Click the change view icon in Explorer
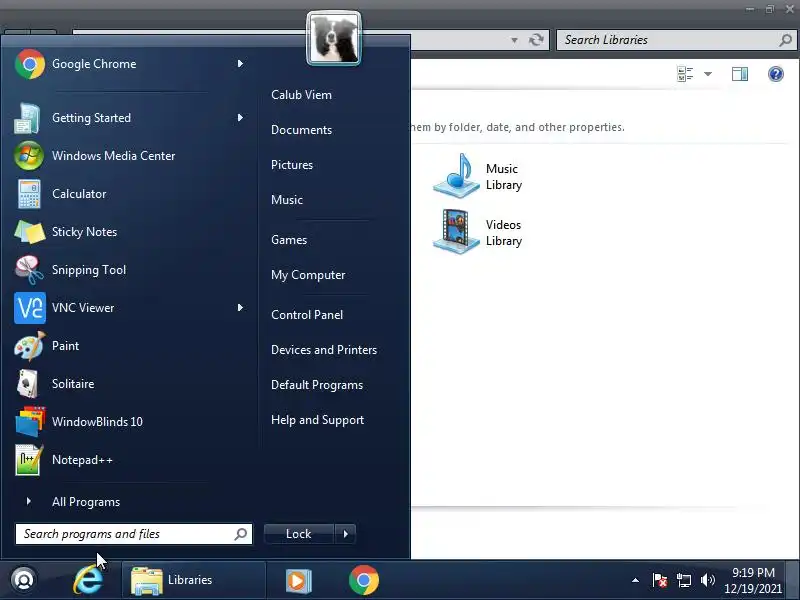The height and width of the screenshot is (600, 800). 685,74
